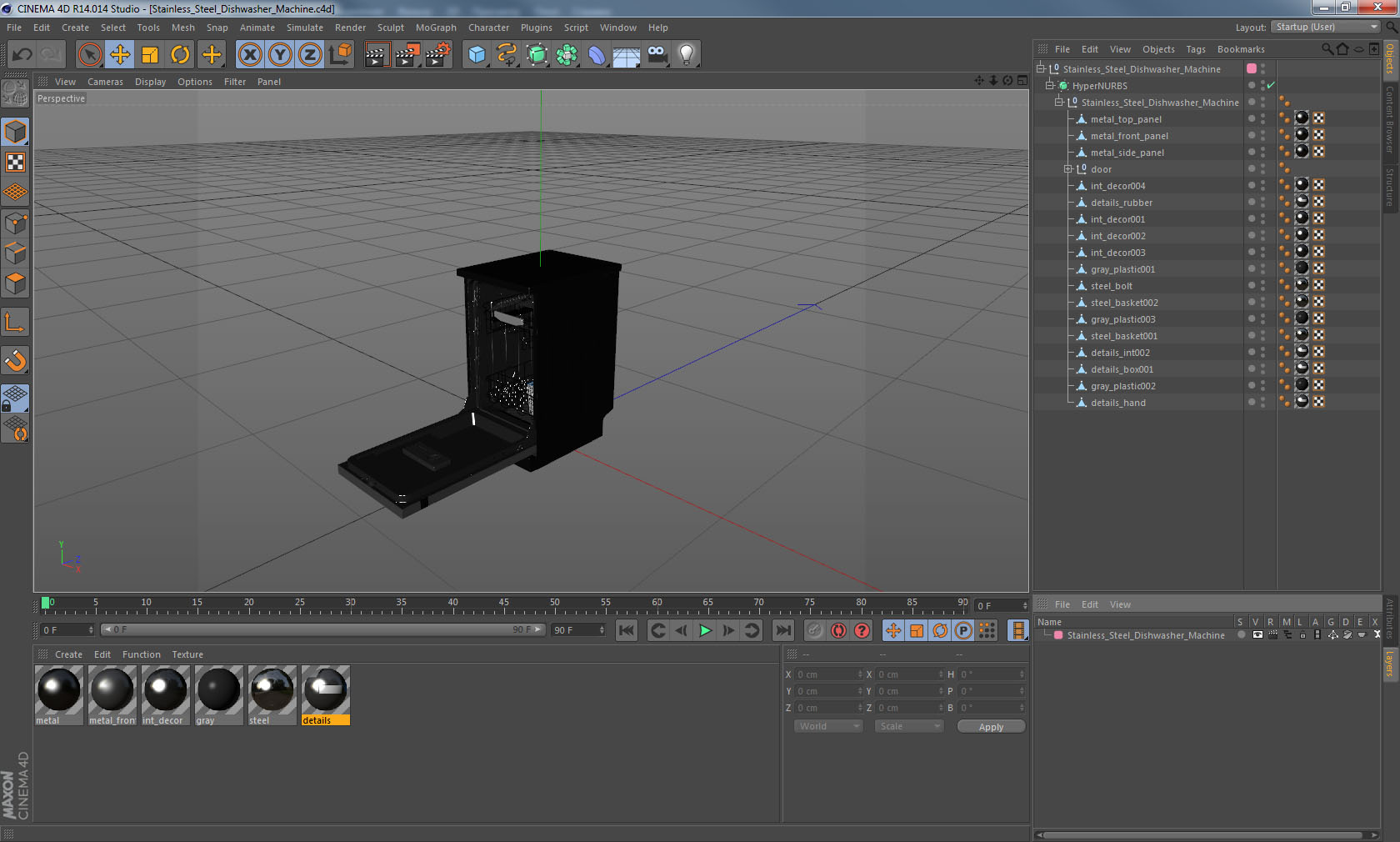Open the HyperNURBS generator icon

[537, 55]
